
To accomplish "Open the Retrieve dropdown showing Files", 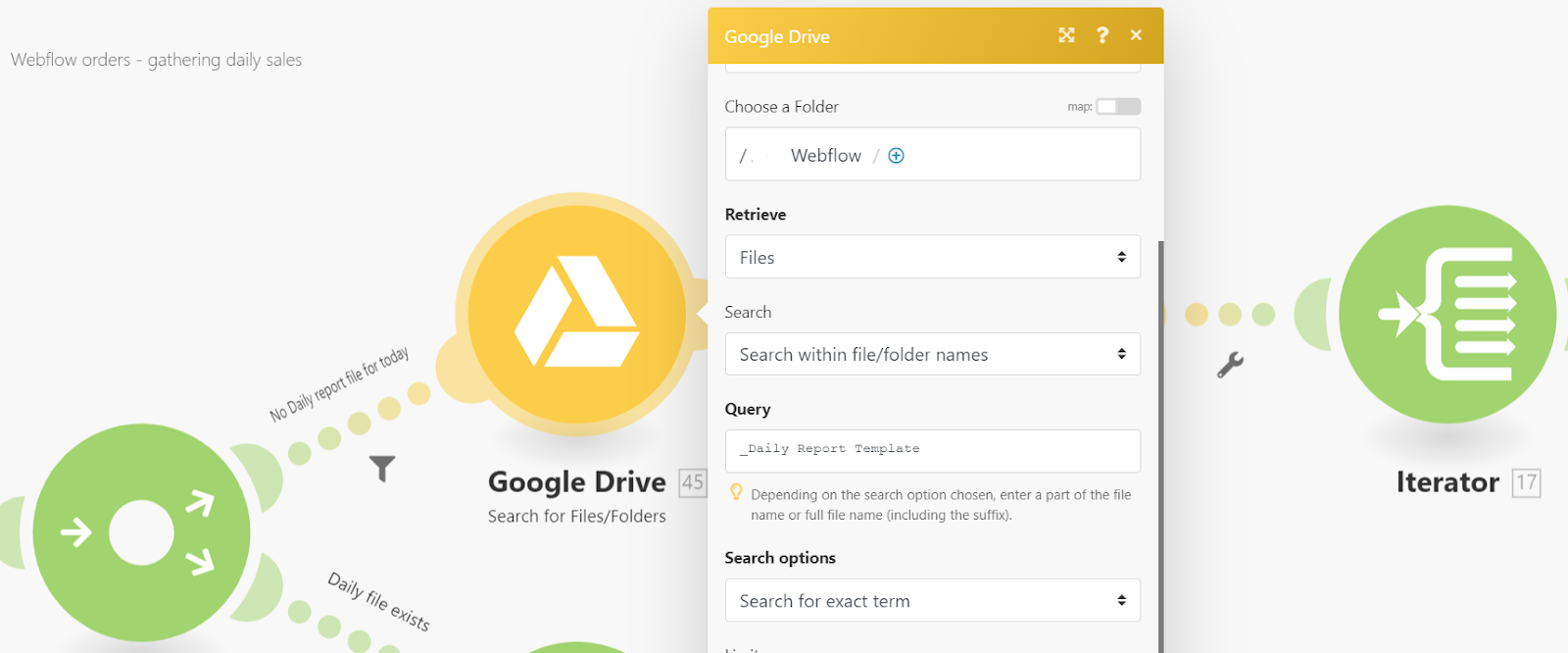I will tap(932, 257).
